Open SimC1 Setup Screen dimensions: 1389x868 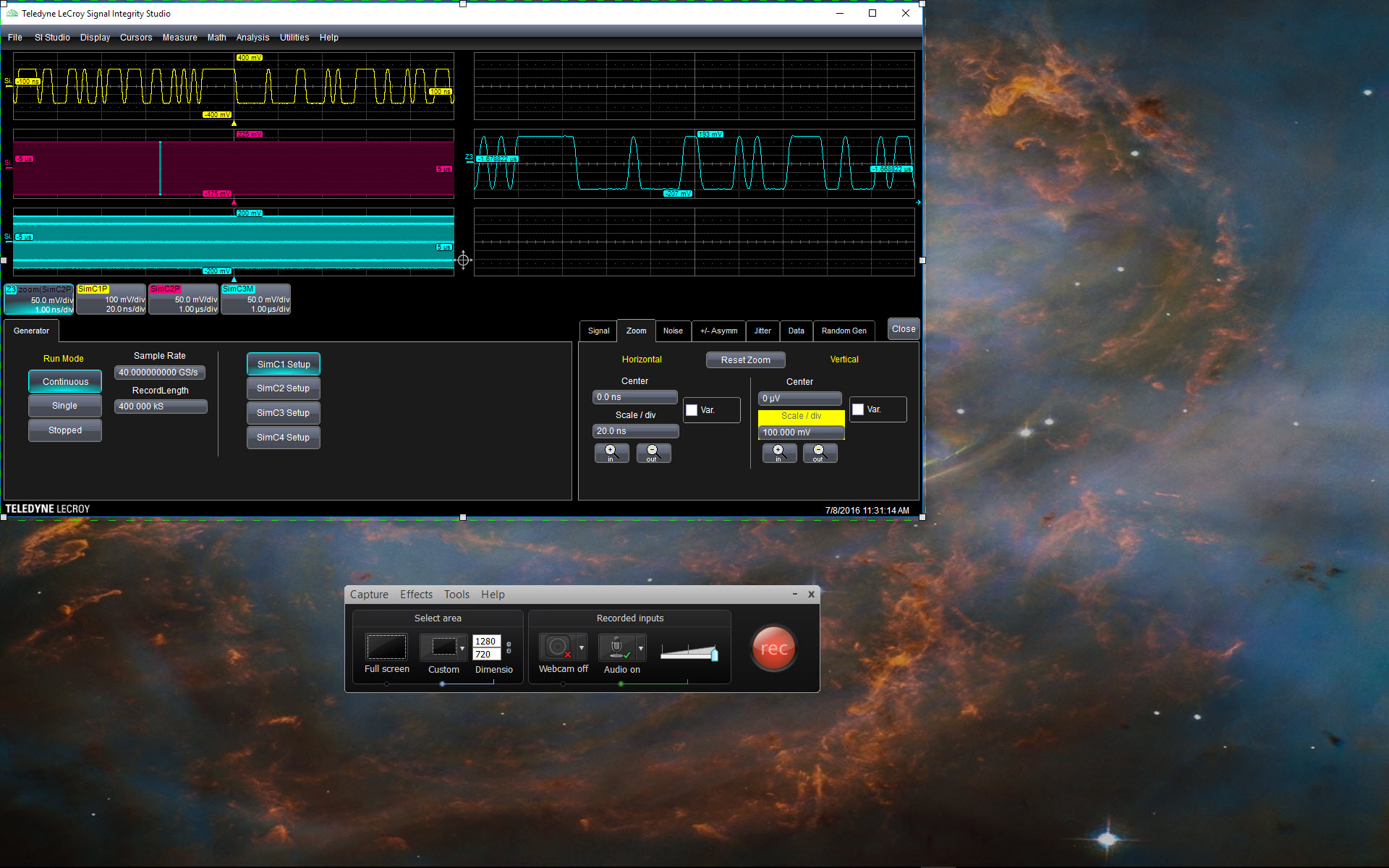(284, 364)
